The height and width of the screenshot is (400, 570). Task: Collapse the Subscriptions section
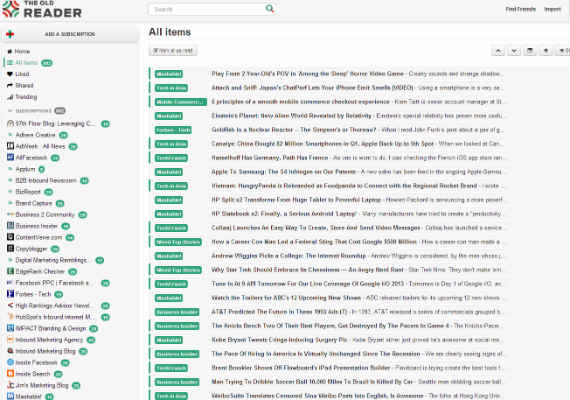tap(10, 111)
